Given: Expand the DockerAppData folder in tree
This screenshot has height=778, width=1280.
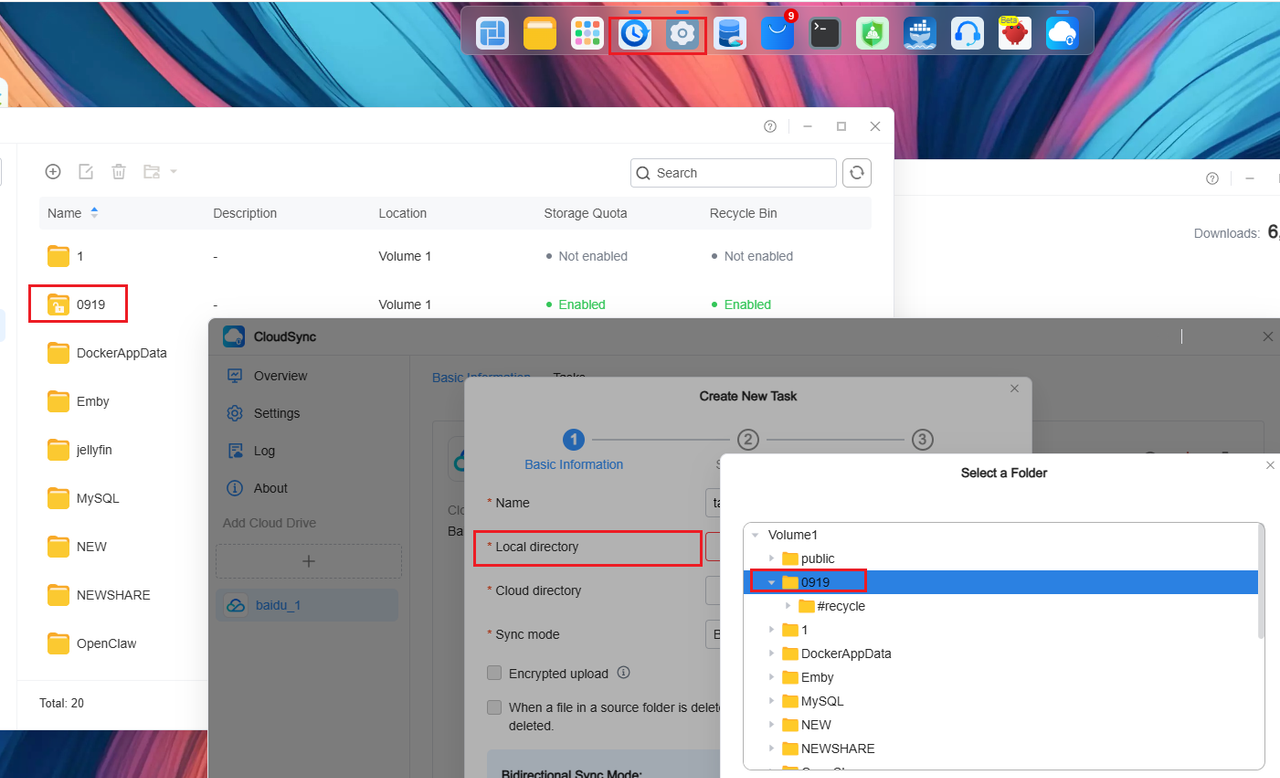Looking at the screenshot, I should pos(771,653).
